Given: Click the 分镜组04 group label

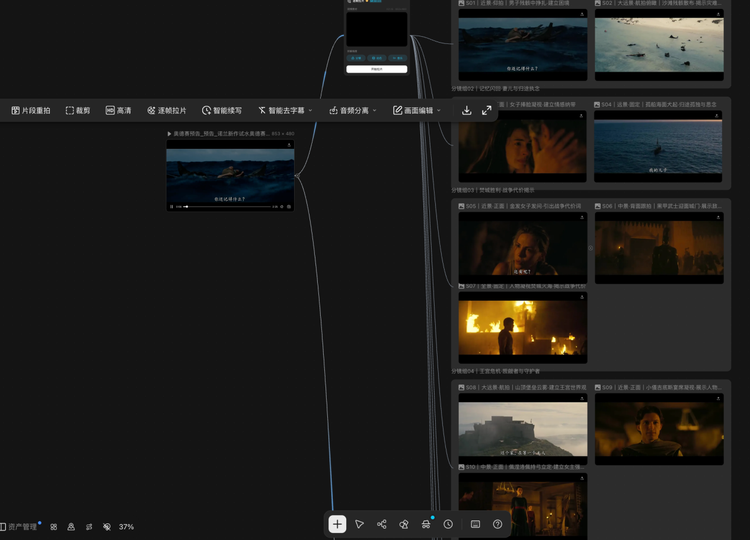Looking at the screenshot, I should (496, 371).
